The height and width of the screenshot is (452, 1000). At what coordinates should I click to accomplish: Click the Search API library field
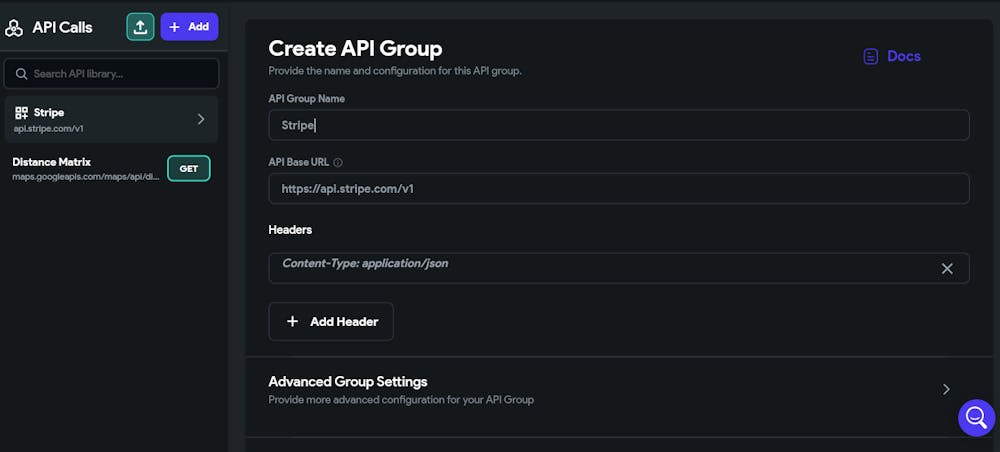pyautogui.click(x=112, y=74)
